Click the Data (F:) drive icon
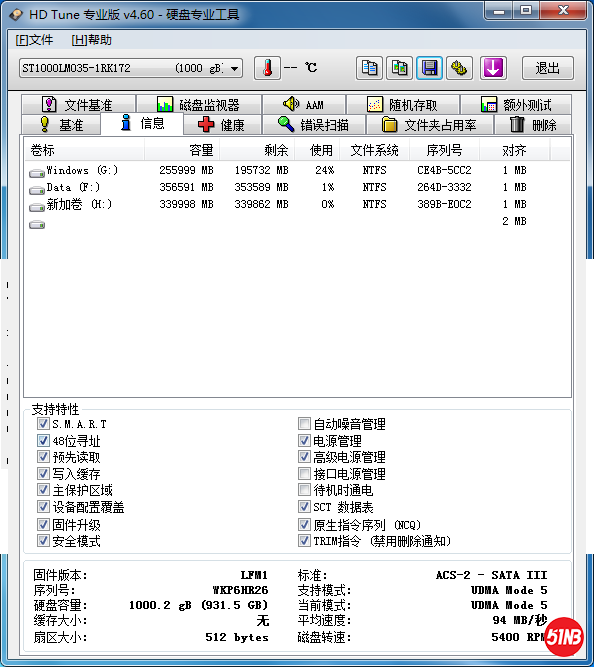Screen dimensions: 594x667 pos(37,190)
